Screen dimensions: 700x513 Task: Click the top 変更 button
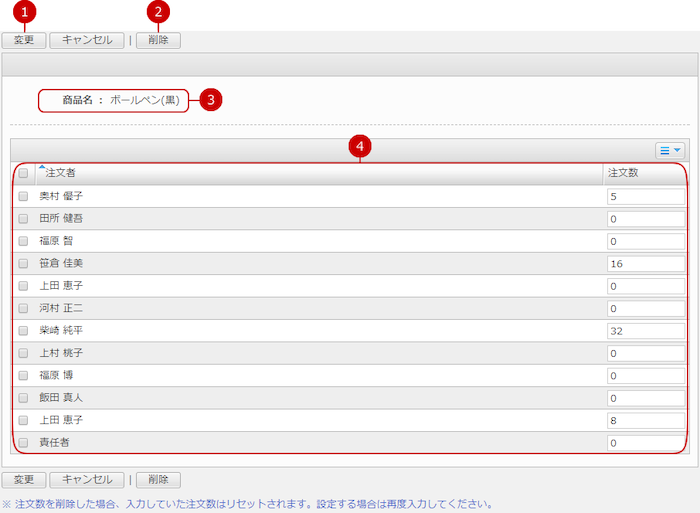[x=24, y=41]
